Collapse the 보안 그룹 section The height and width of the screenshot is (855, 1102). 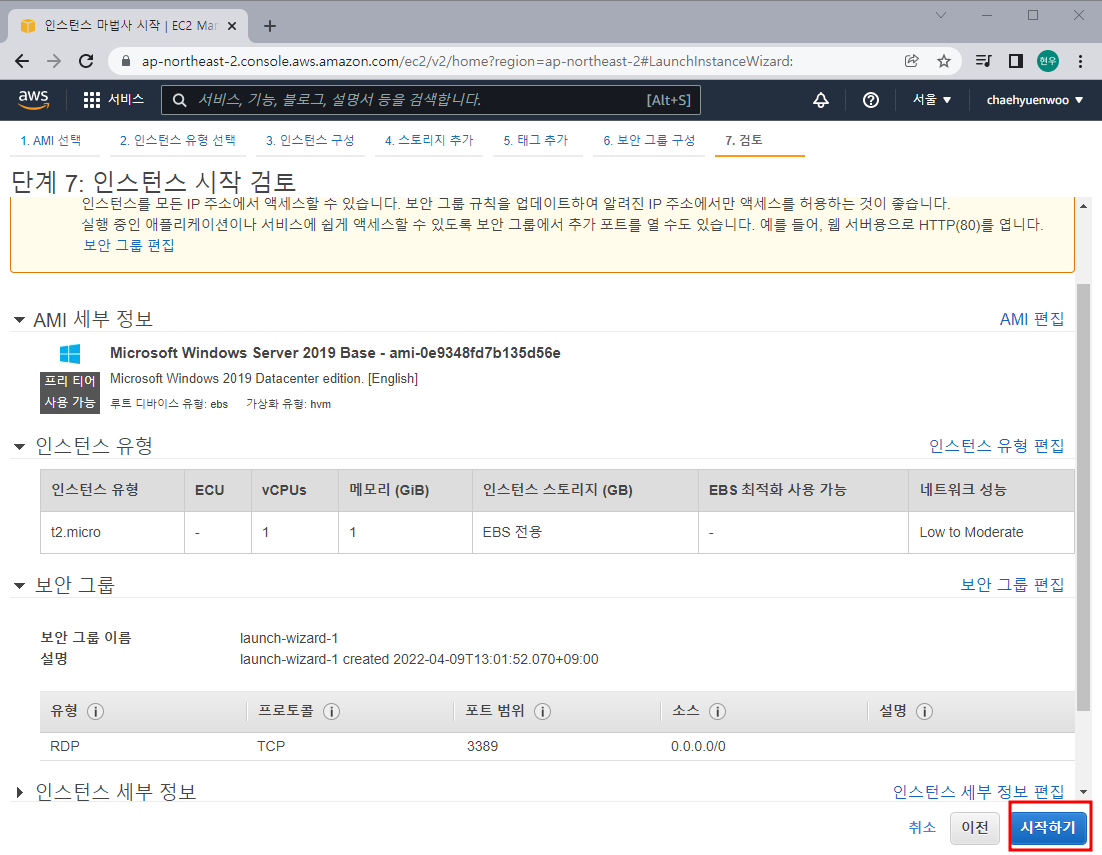[20, 584]
